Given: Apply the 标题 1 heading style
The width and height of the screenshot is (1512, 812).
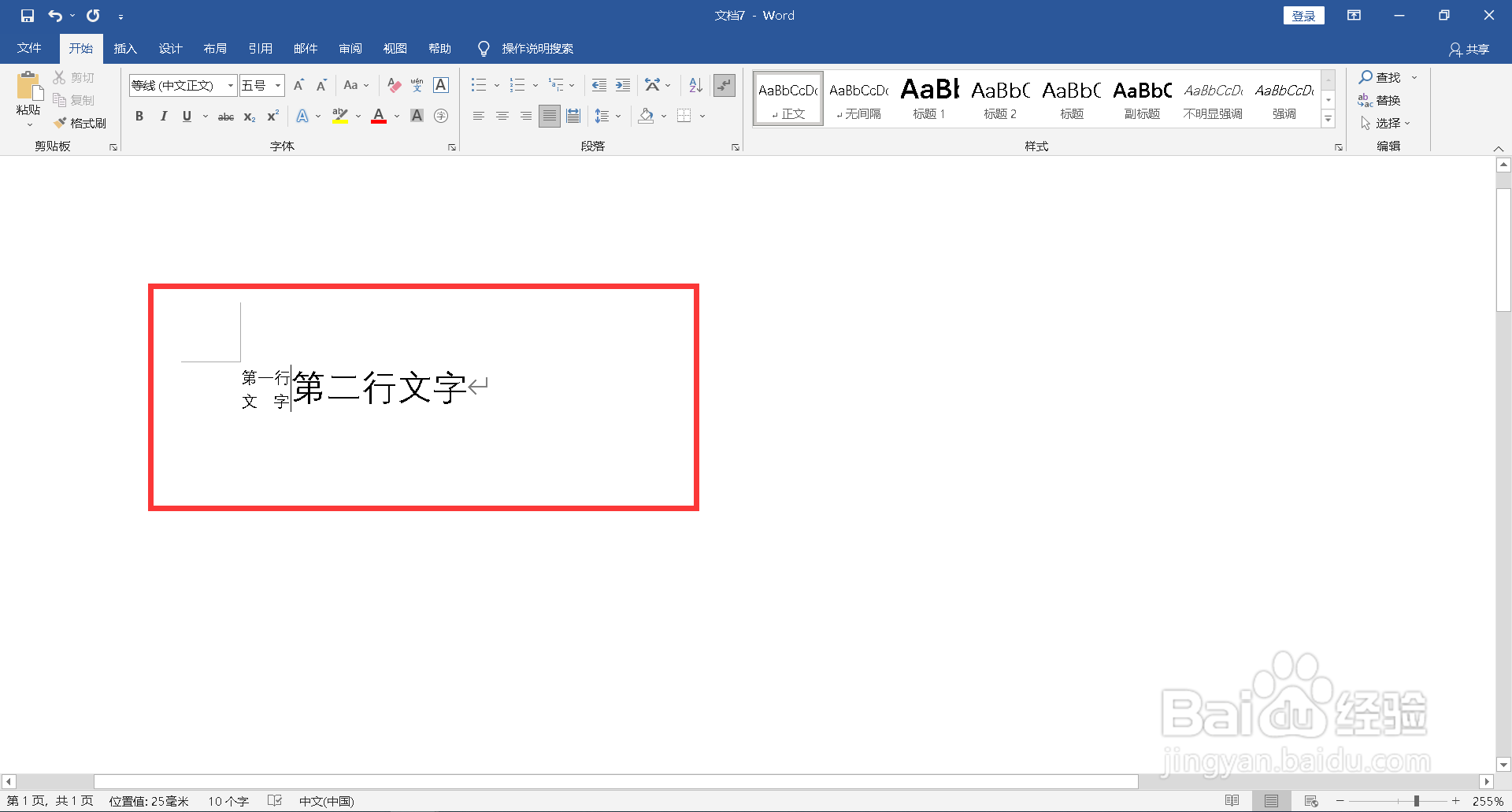Looking at the screenshot, I should pyautogui.click(x=929, y=98).
